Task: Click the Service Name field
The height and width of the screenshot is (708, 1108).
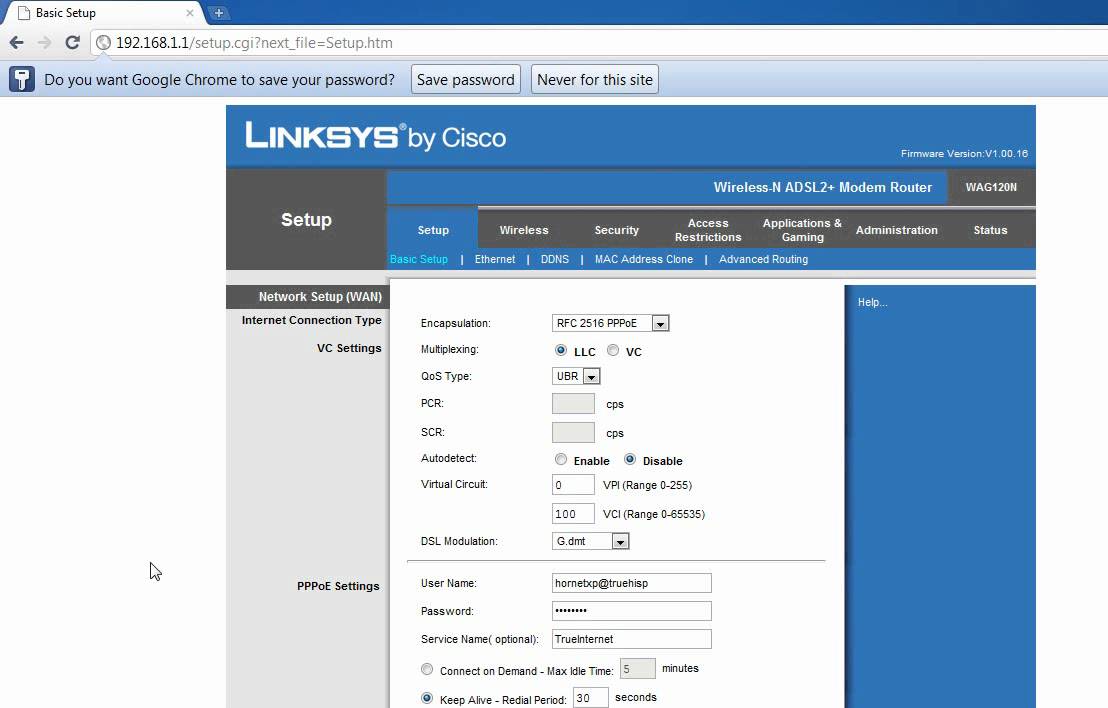Action: pos(632,639)
